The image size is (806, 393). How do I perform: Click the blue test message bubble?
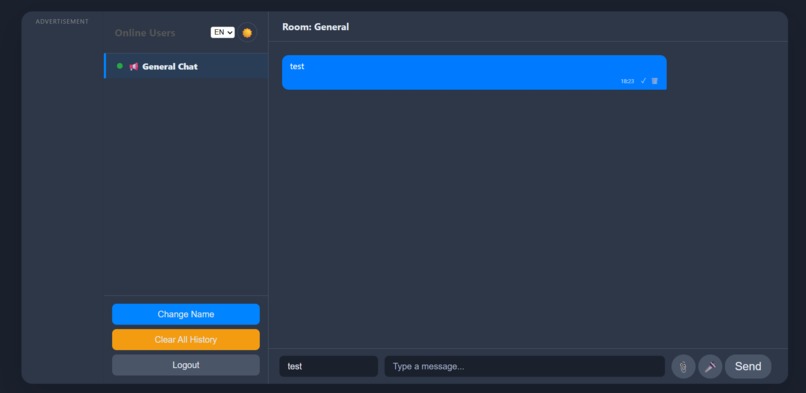474,72
